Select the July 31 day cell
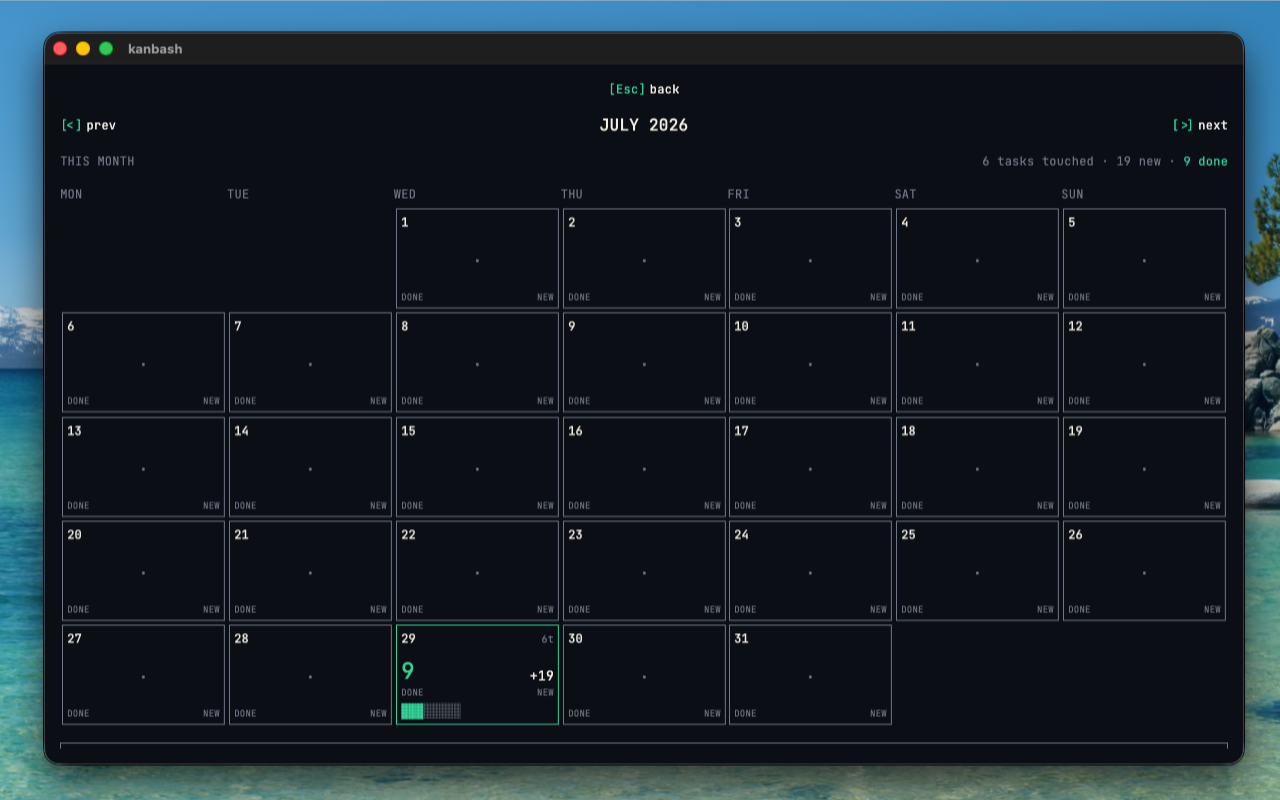Image resolution: width=1280 pixels, height=800 pixels. click(810, 675)
